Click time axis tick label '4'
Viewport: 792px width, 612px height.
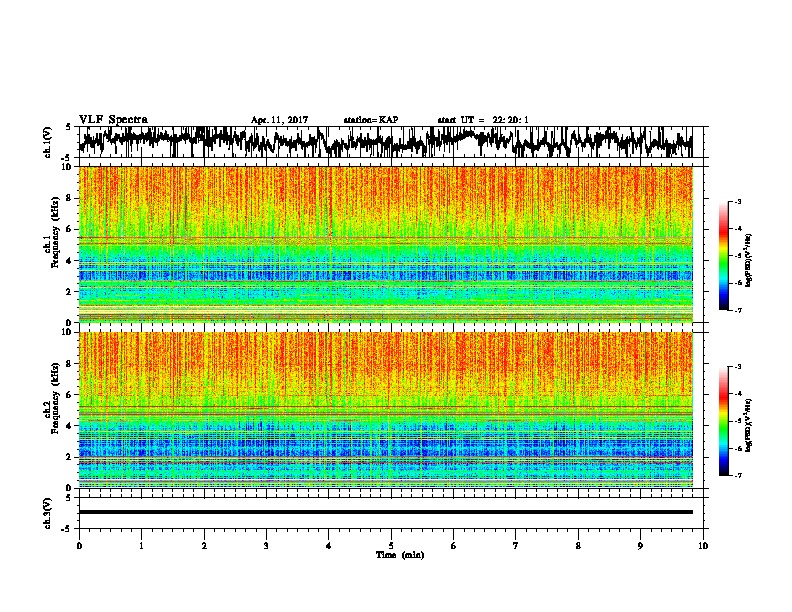[329, 546]
